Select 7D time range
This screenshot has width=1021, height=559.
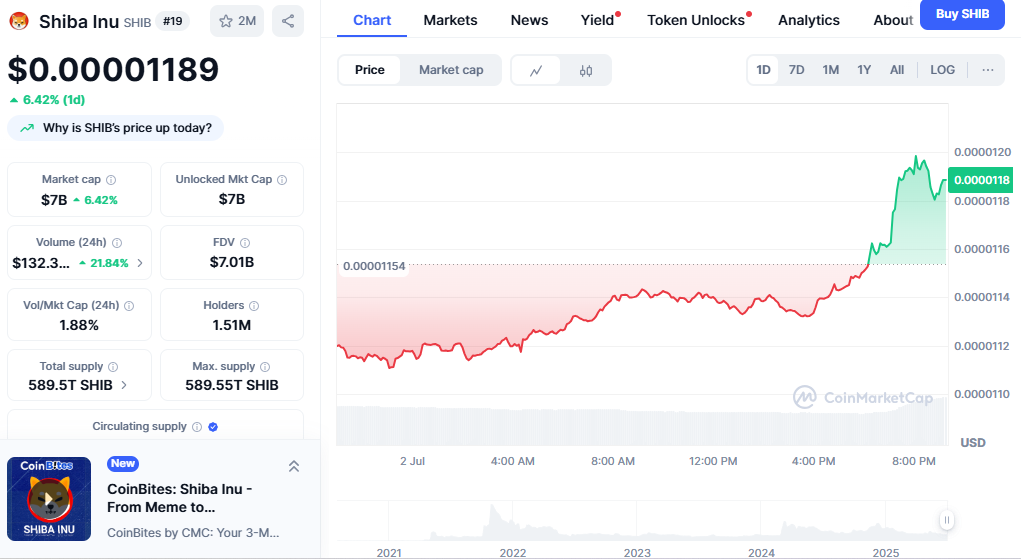[x=796, y=70]
